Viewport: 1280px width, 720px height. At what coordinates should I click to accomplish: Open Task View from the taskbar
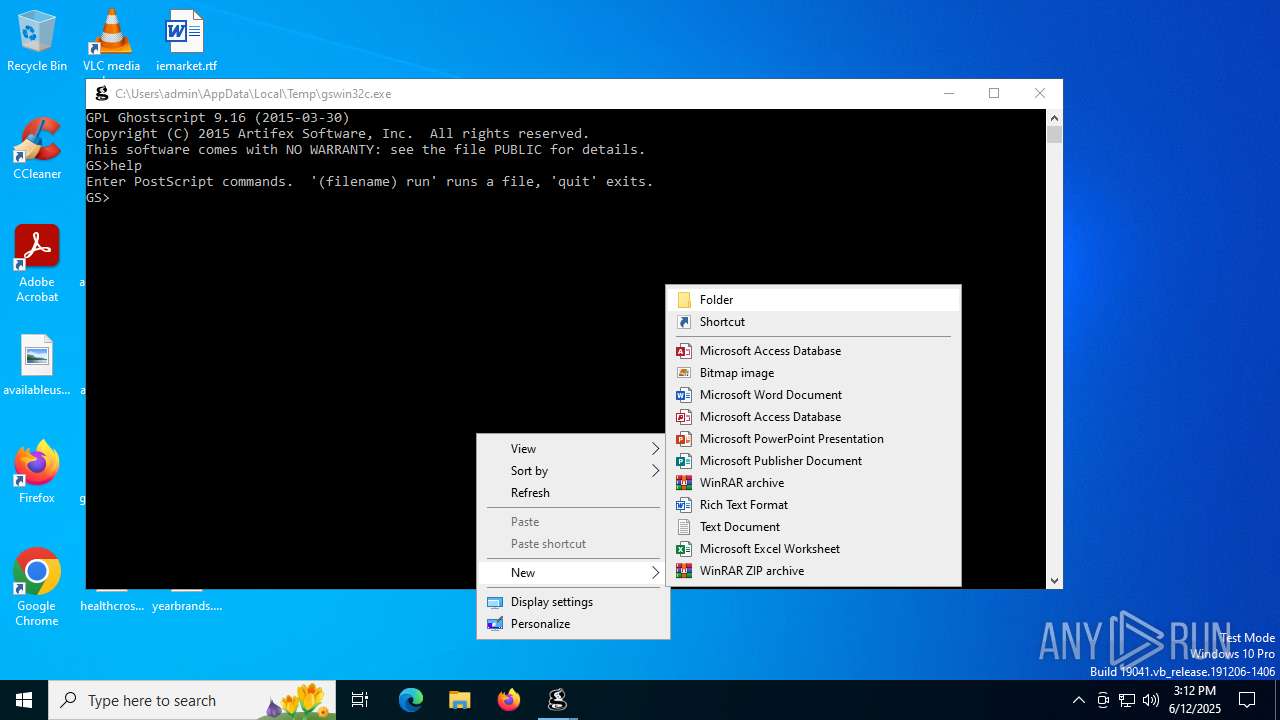click(360, 700)
